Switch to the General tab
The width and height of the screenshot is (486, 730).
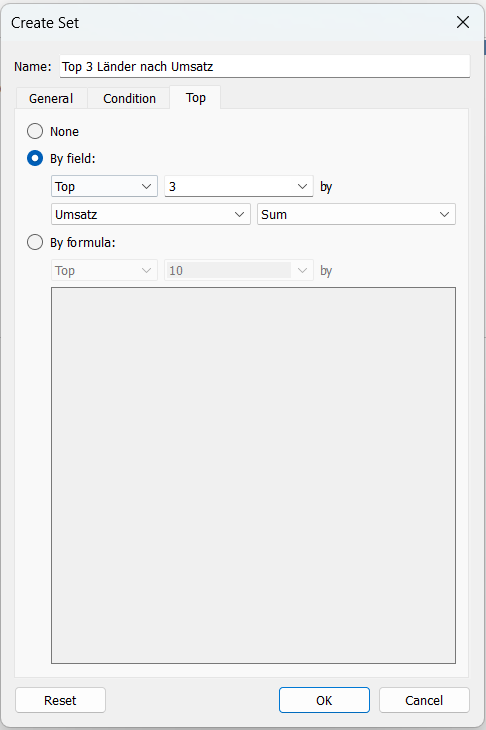tap(51, 98)
